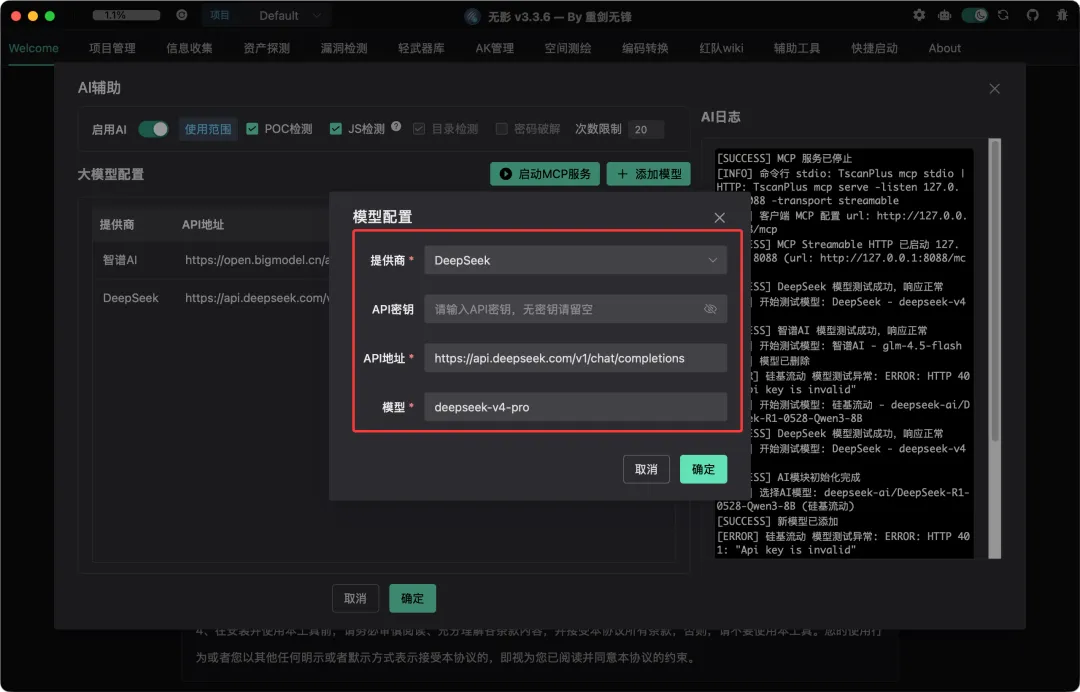Click the 添加模型 button
Viewport: 1080px width, 692px height.
tap(648, 174)
